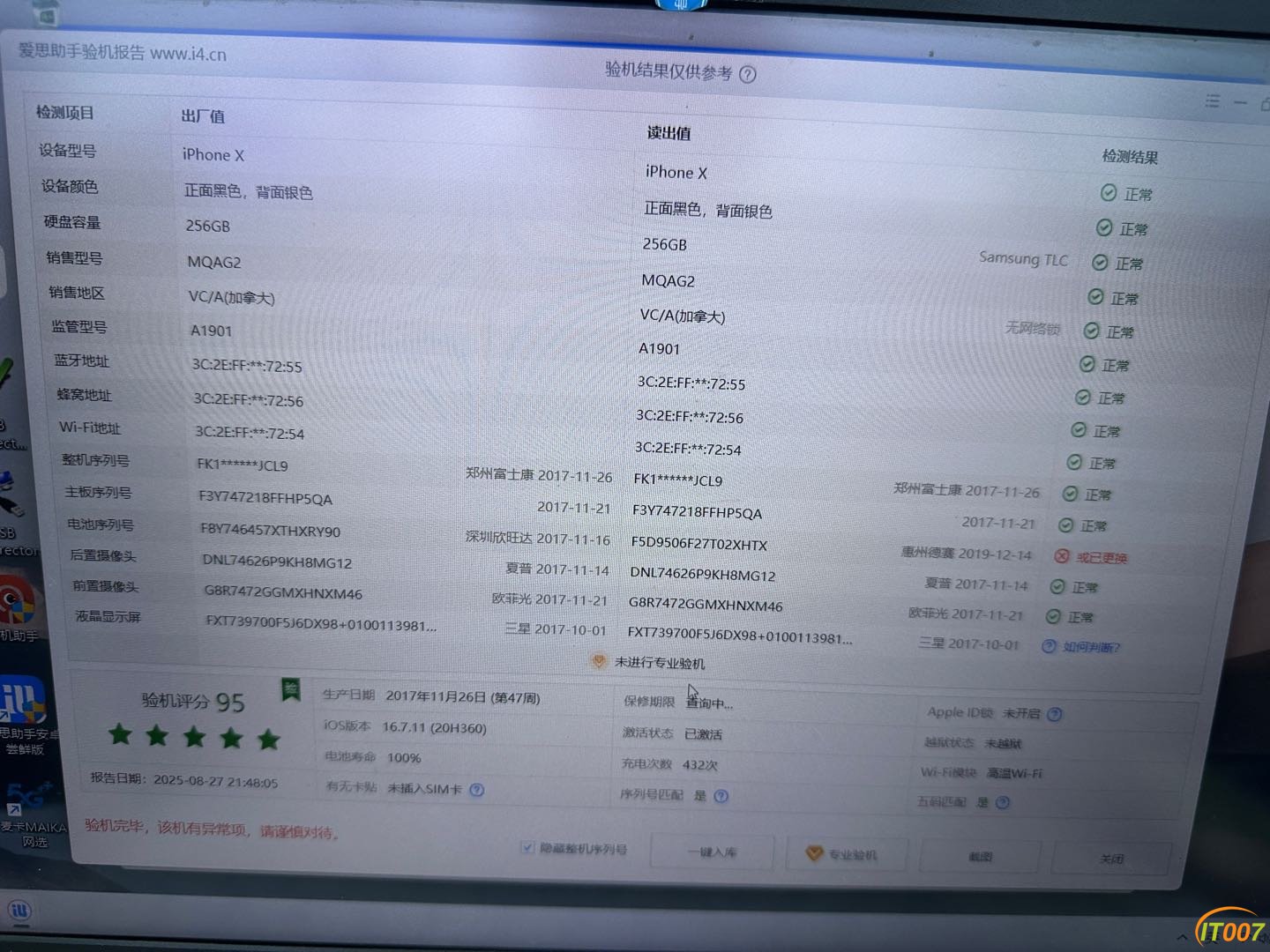The width and height of the screenshot is (1270, 952).
Task: Click check icon next to Samsung TLC
Action: [x=1100, y=262]
